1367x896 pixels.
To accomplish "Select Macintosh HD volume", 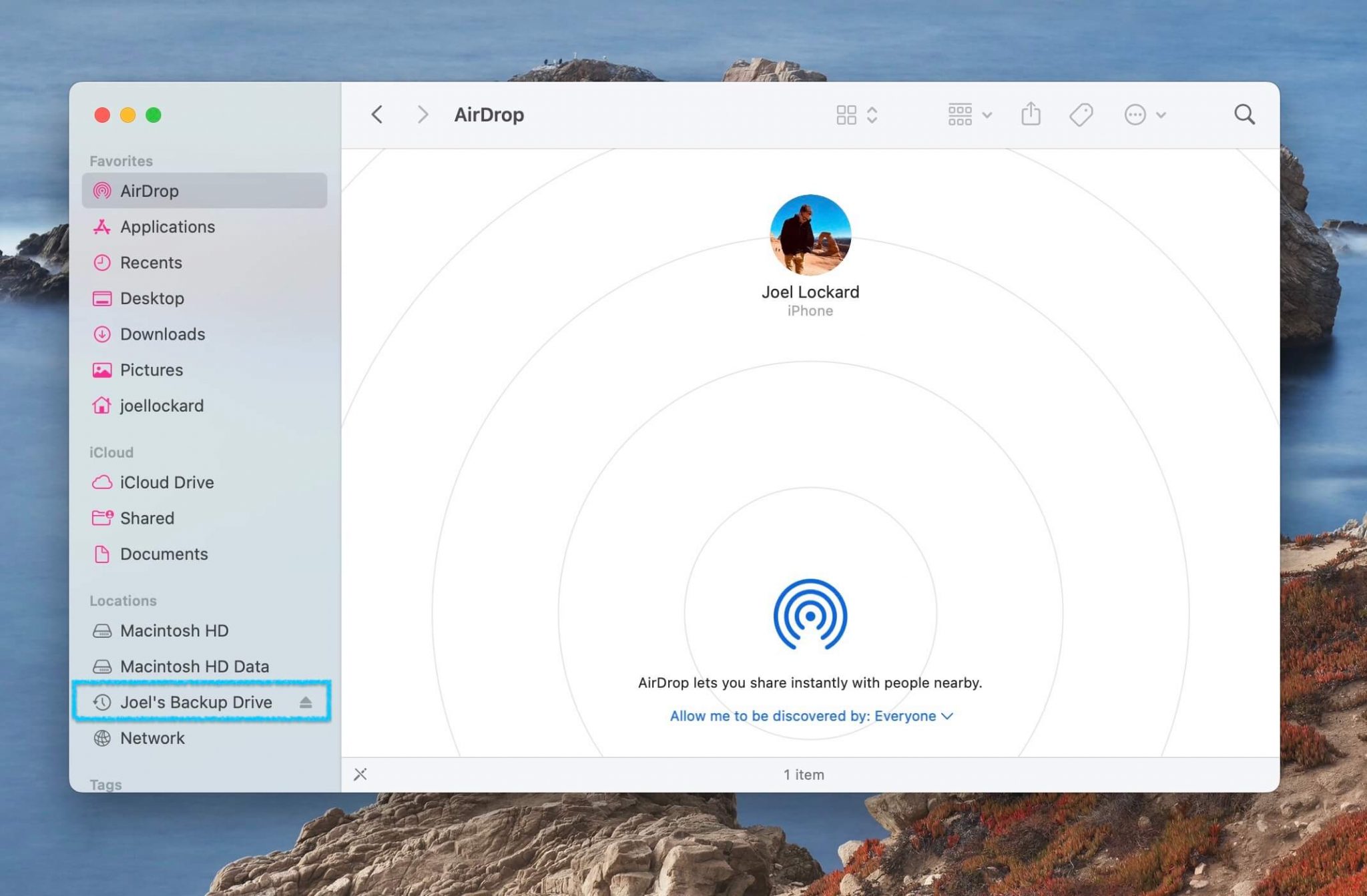I will (204, 630).
